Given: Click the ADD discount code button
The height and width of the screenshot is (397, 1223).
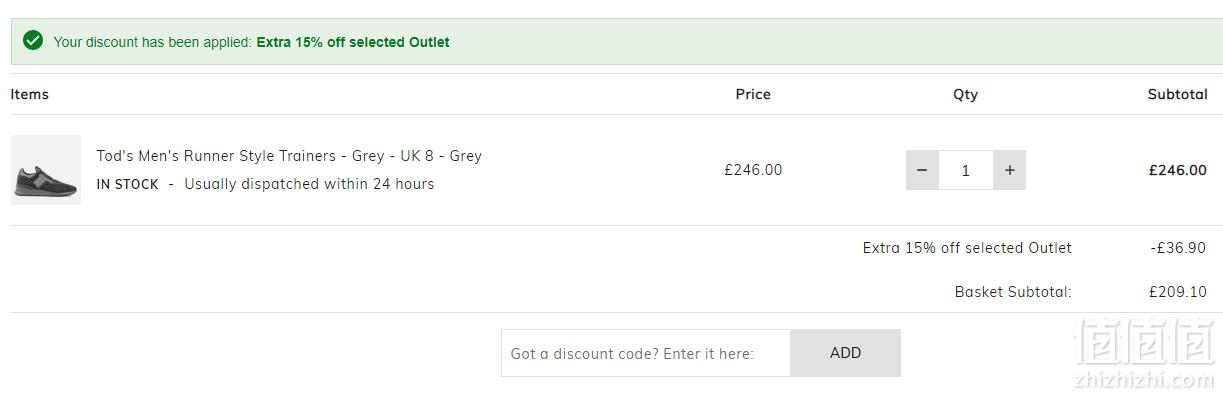Looking at the screenshot, I should 846,353.
